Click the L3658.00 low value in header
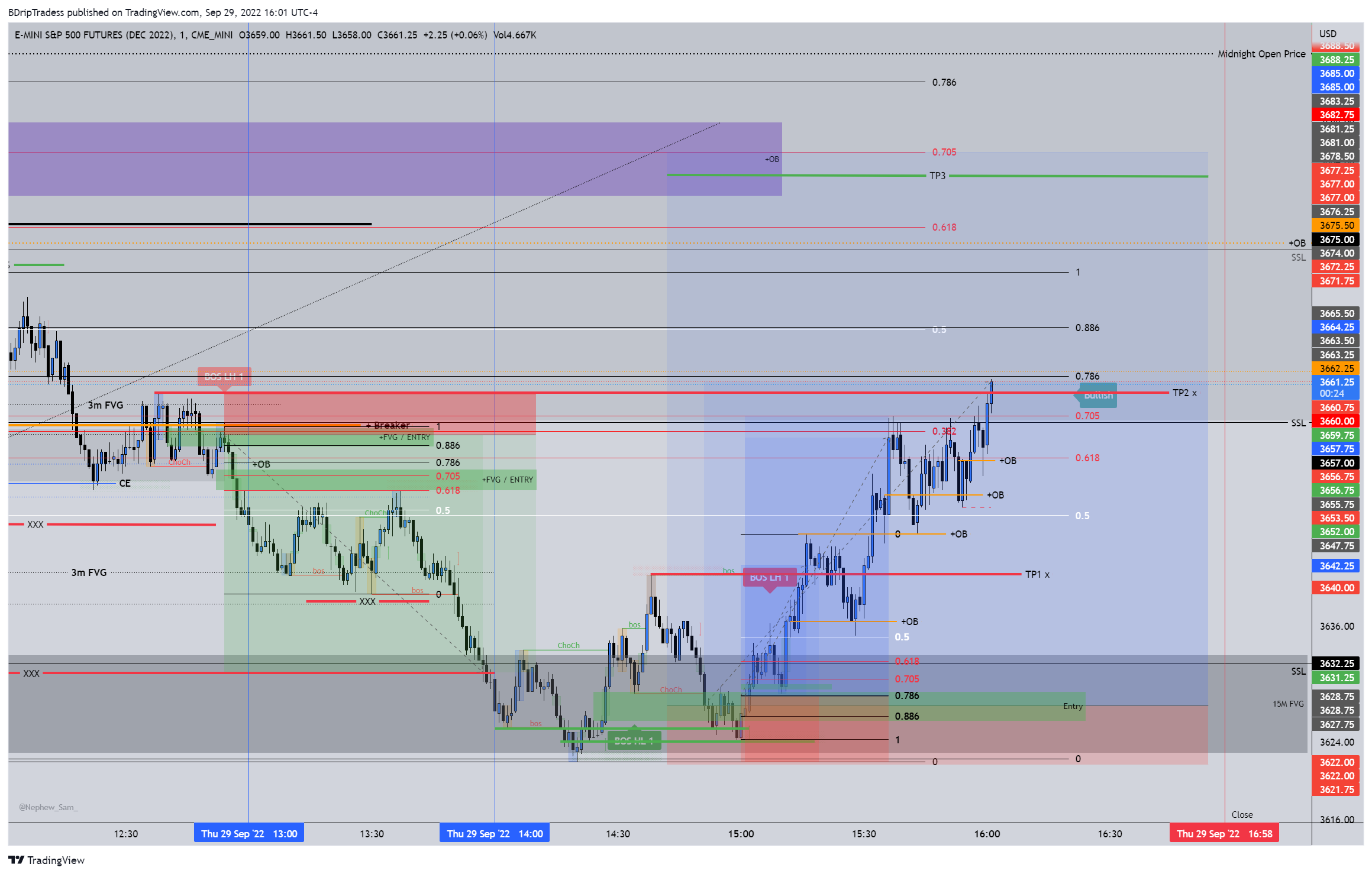This screenshot has width=1372, height=874. 351,35
